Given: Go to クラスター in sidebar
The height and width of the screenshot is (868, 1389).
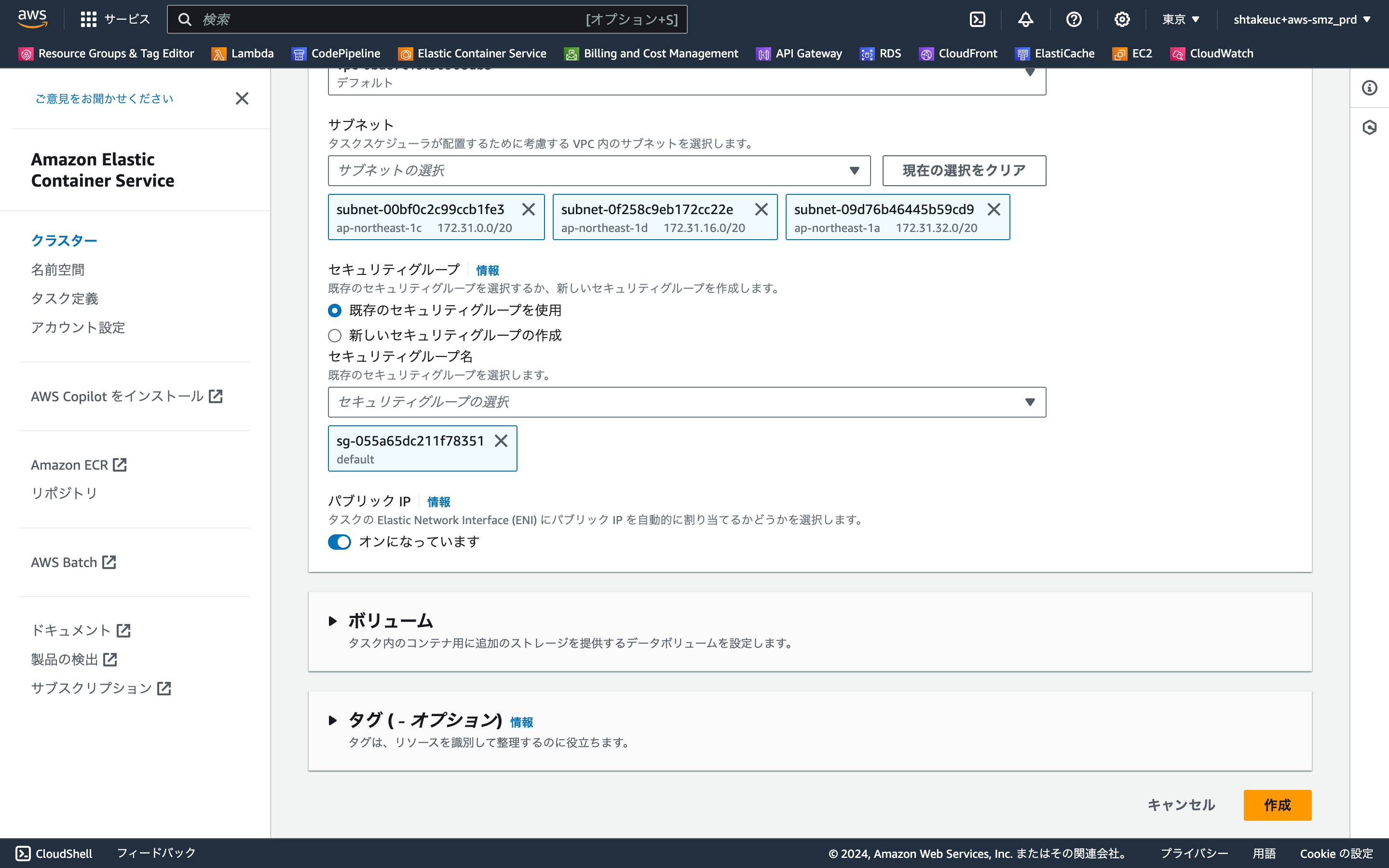Looking at the screenshot, I should click(x=64, y=241).
